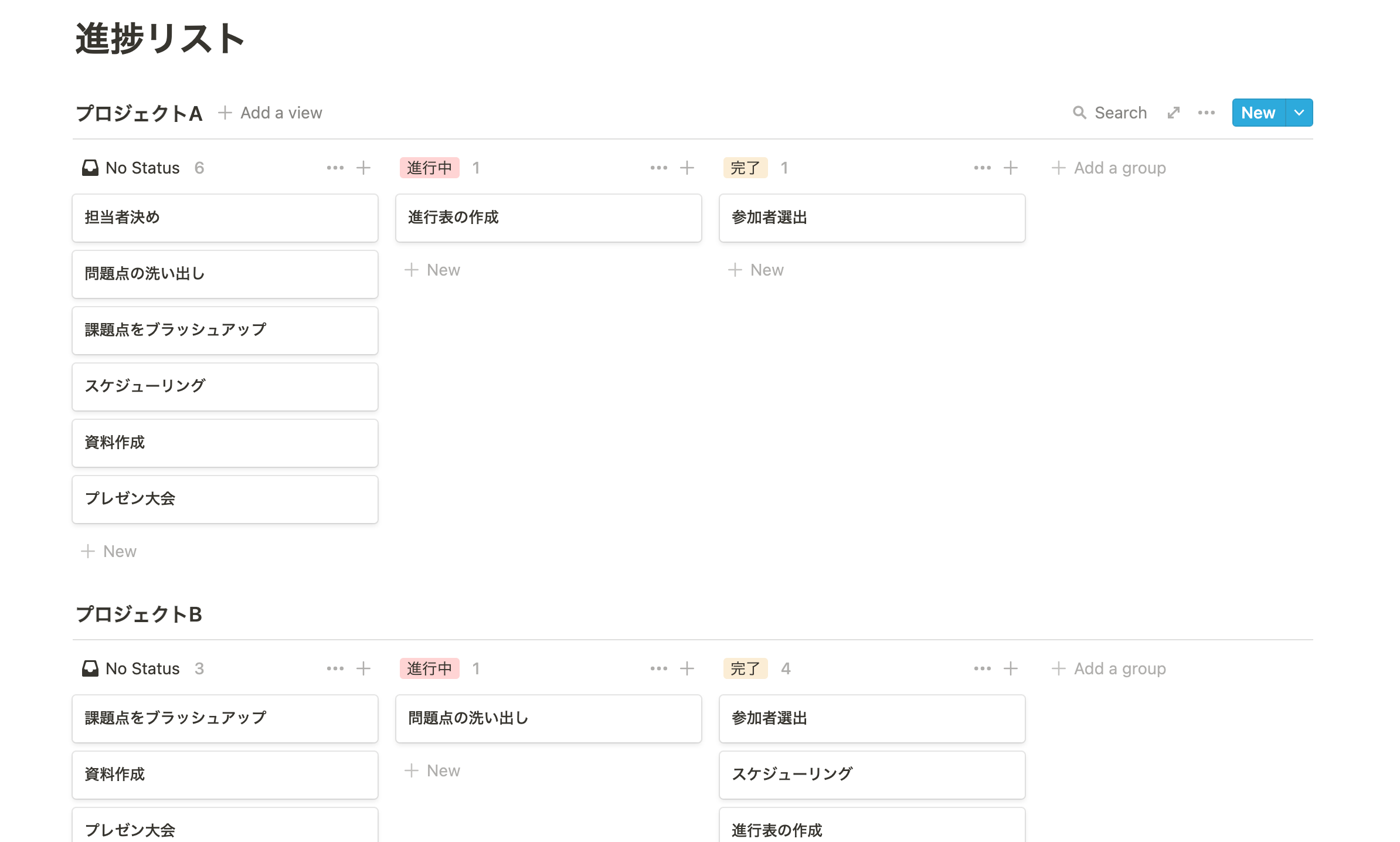Click Add a view

click(270, 113)
